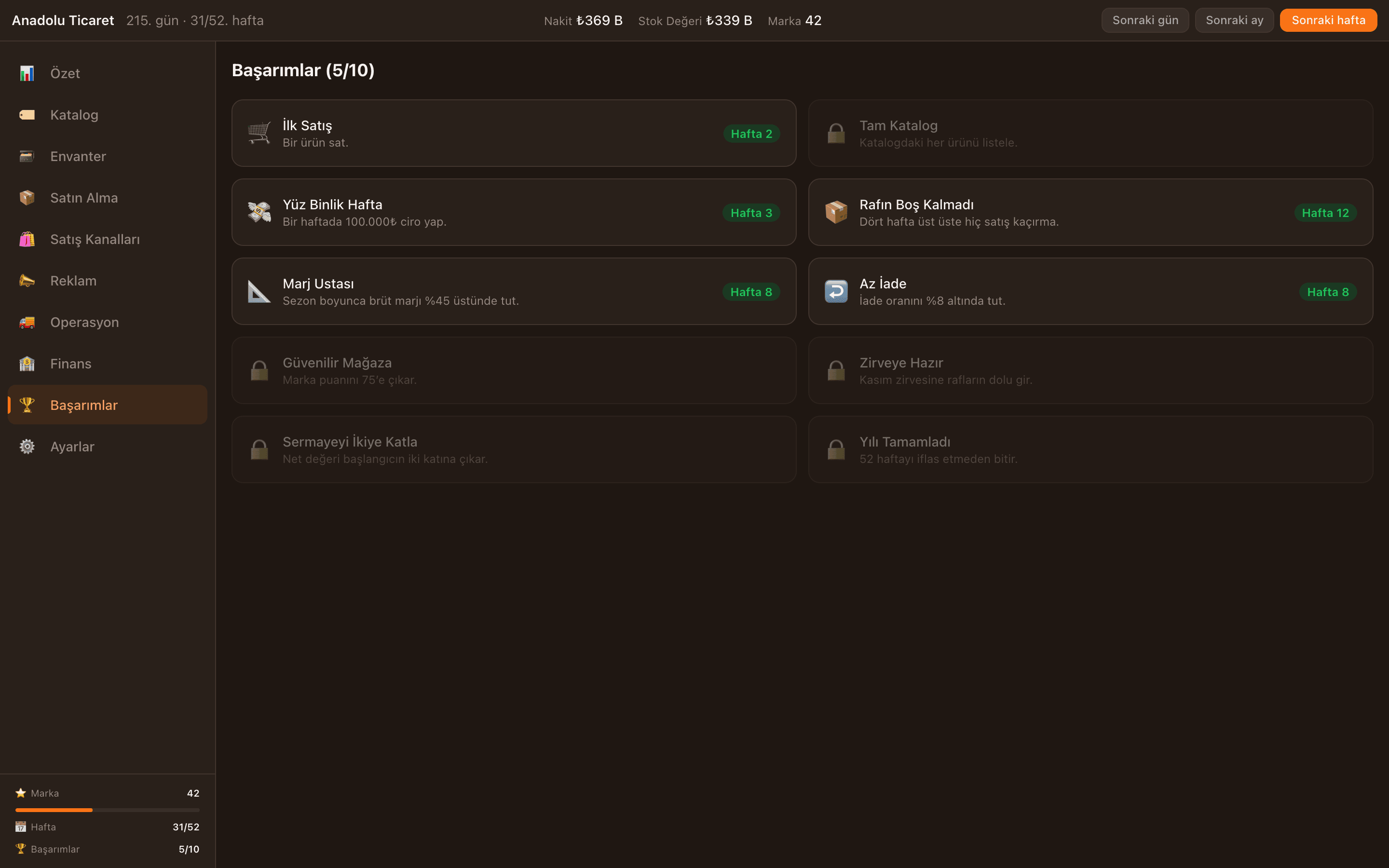
Task: Click the Marka progress bar in sidebar
Action: click(108, 810)
